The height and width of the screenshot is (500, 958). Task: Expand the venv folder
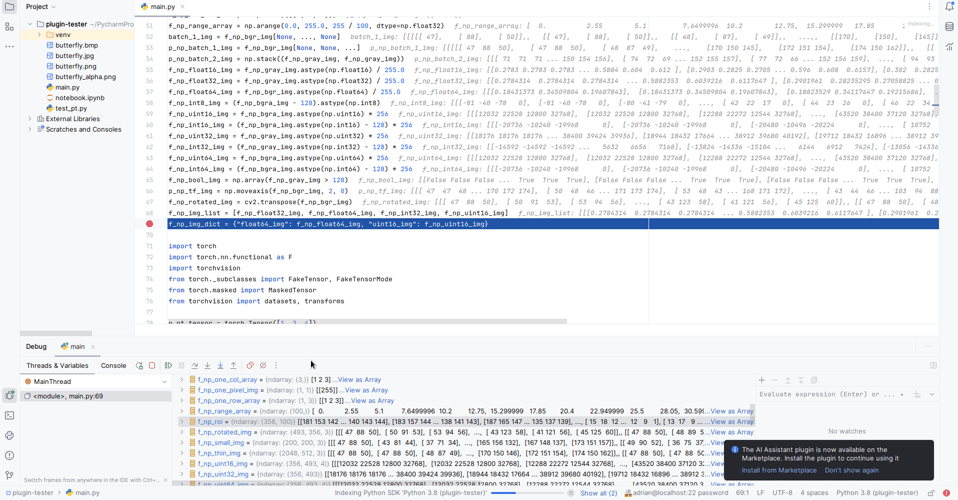(x=40, y=35)
